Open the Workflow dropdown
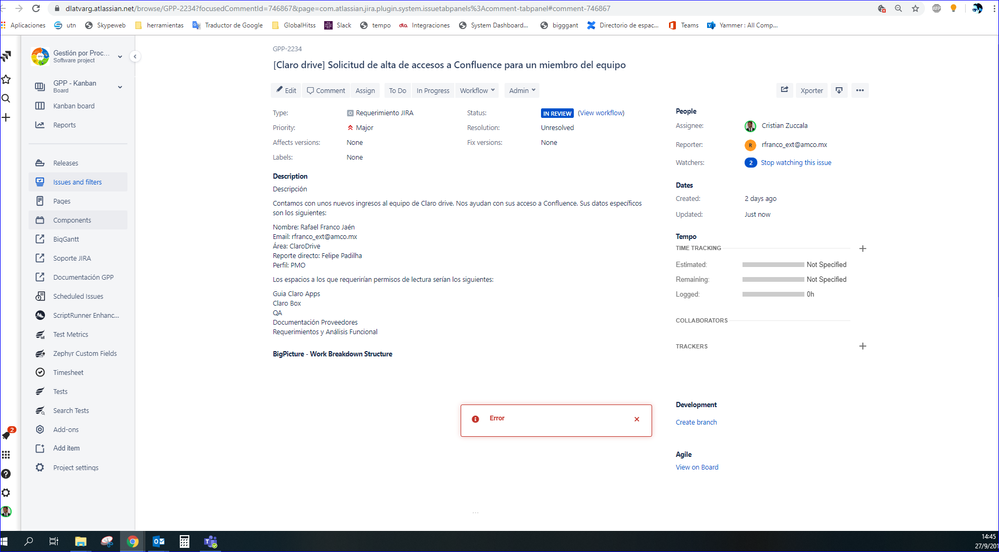 pyautogui.click(x=478, y=91)
